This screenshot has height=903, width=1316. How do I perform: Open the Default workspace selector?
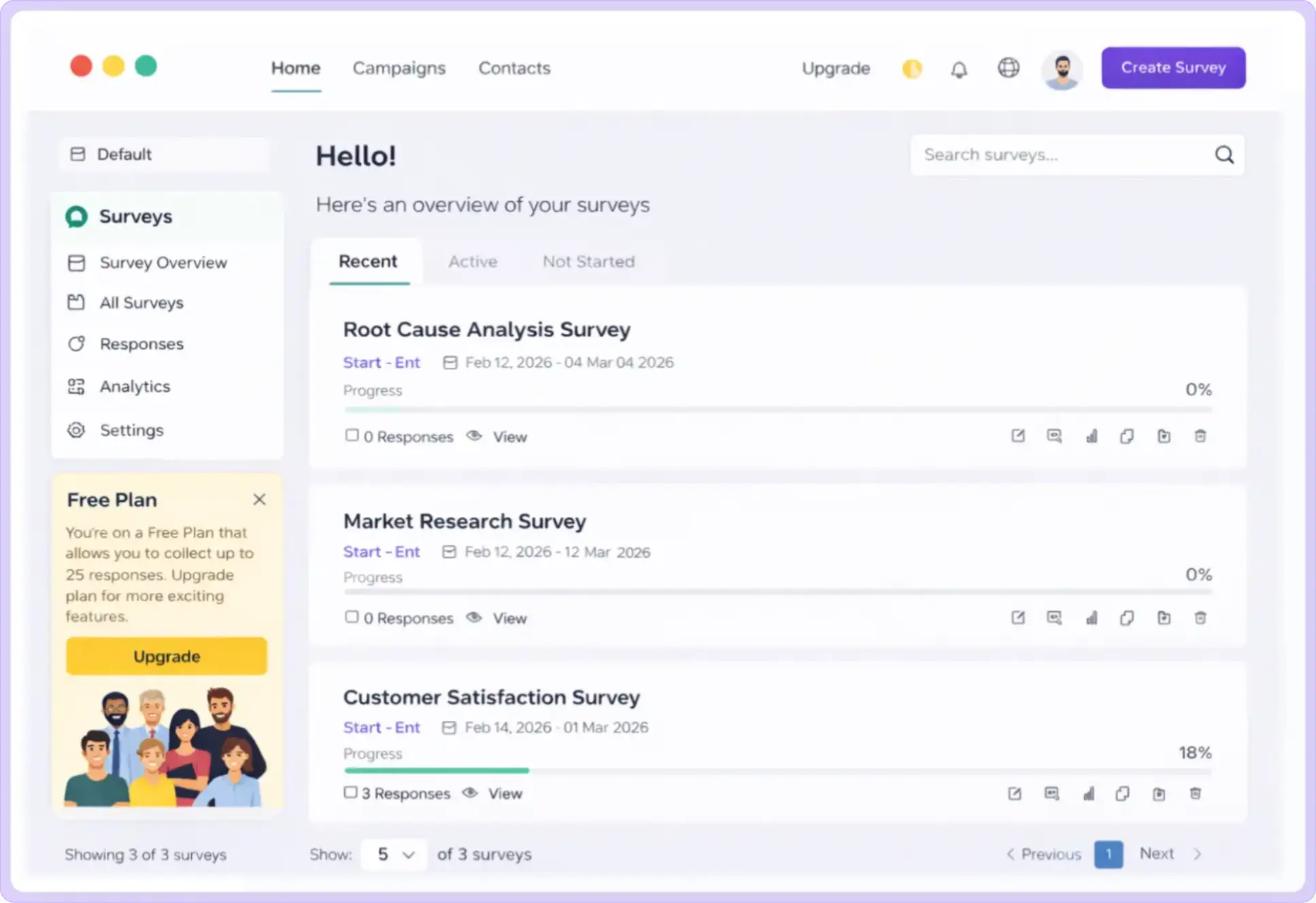pos(164,154)
